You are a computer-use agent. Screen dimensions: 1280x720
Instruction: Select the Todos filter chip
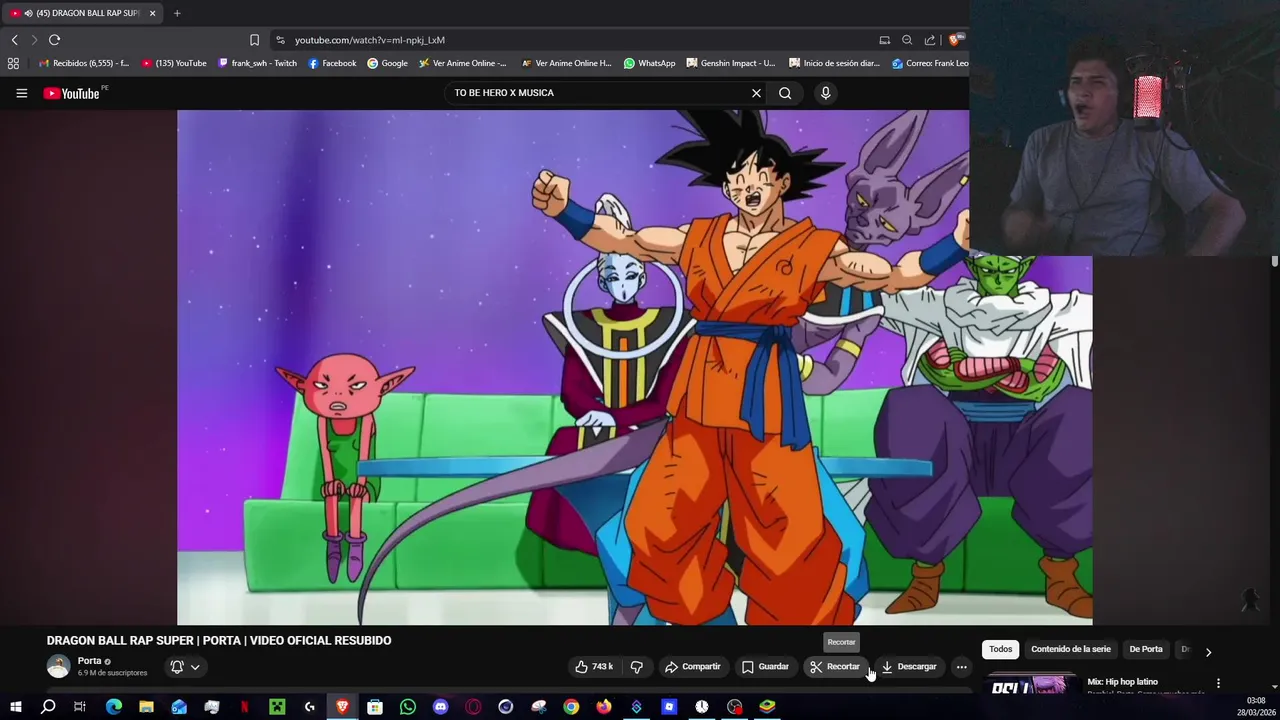[1001, 649]
